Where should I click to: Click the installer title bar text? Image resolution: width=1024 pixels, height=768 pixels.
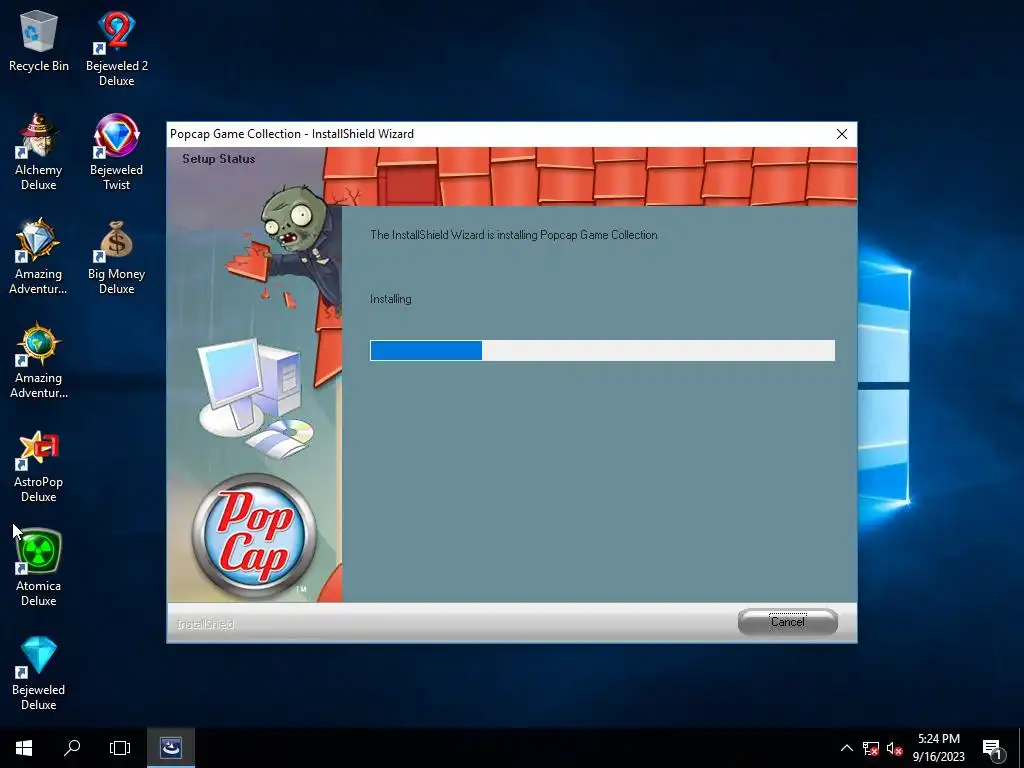pyautogui.click(x=292, y=134)
